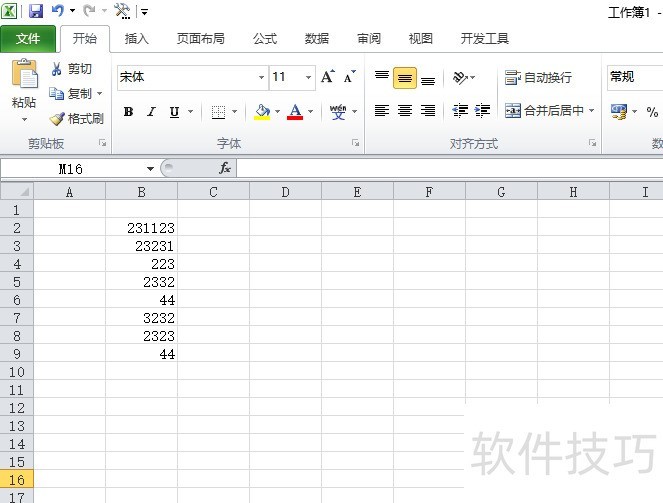The width and height of the screenshot is (663, 503).
Task: Click the Save icon in quick access toolbar
Action: tap(36, 11)
